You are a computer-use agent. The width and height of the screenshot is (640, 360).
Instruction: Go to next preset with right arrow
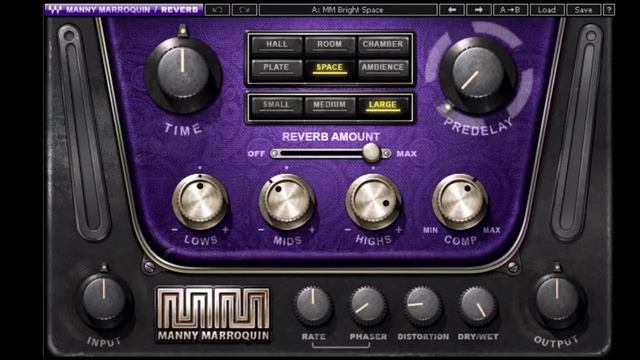[x=478, y=10]
